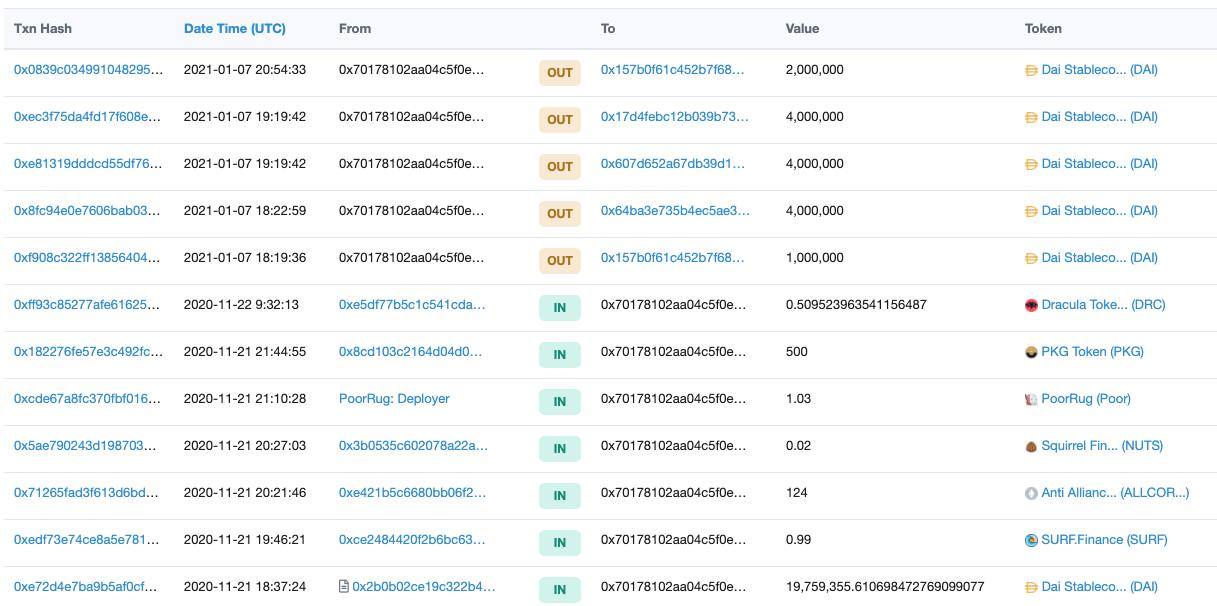Open sender address 0x2b0b02ce19c322b4
This screenshot has height=606, width=1217.
coord(423,587)
